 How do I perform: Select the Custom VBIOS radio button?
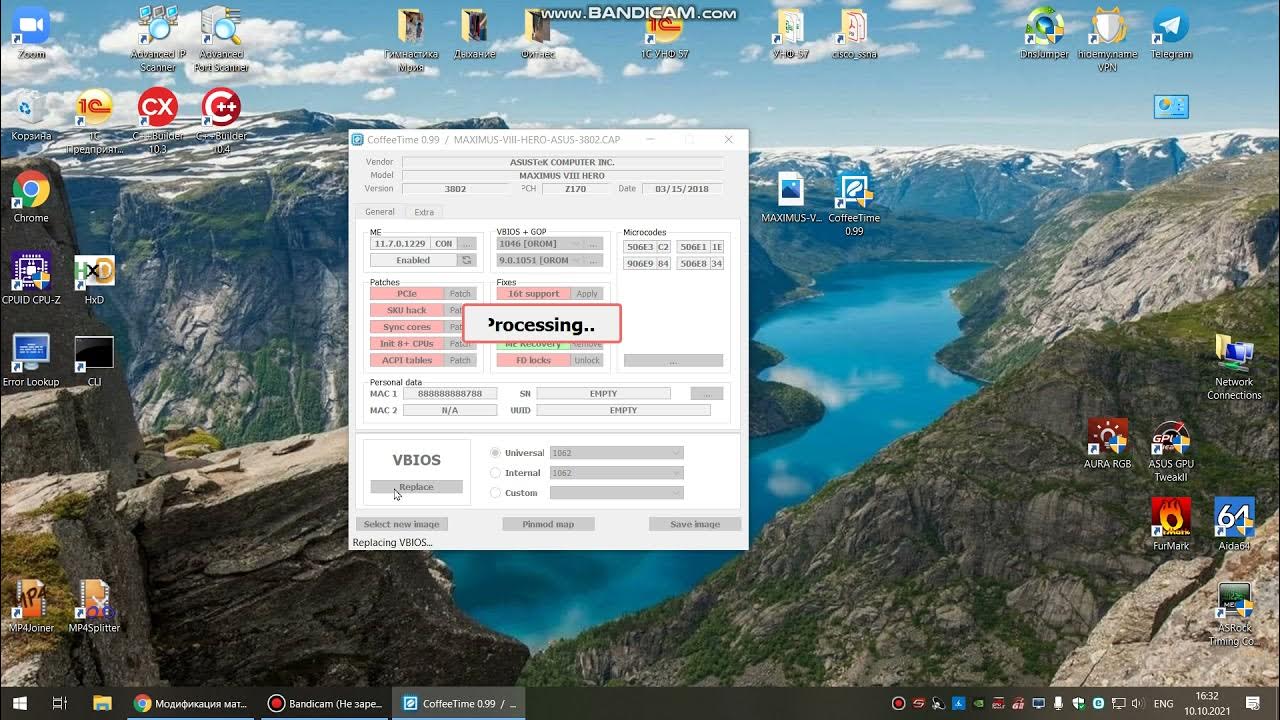point(495,493)
